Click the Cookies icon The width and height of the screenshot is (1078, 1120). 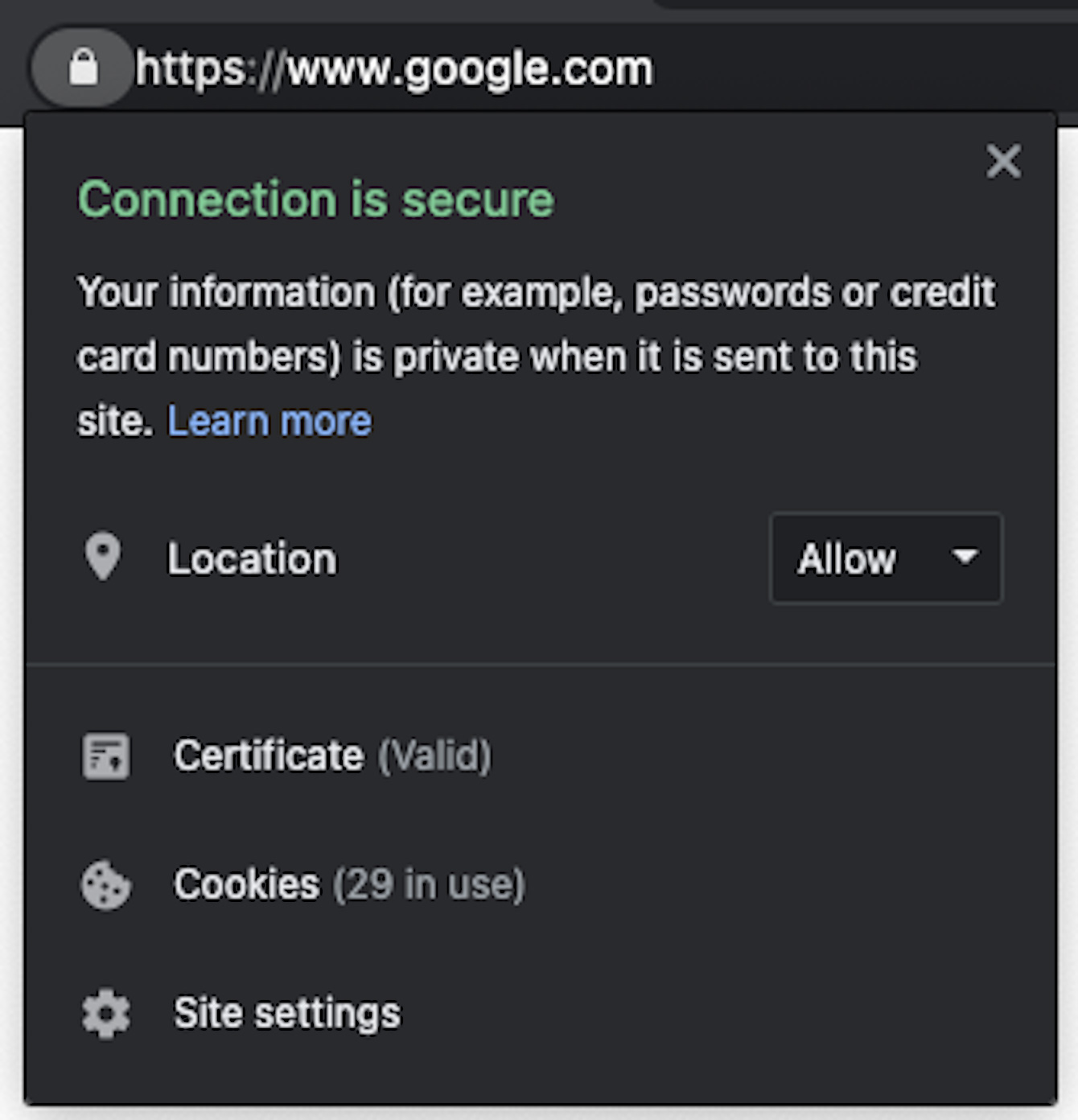(105, 885)
